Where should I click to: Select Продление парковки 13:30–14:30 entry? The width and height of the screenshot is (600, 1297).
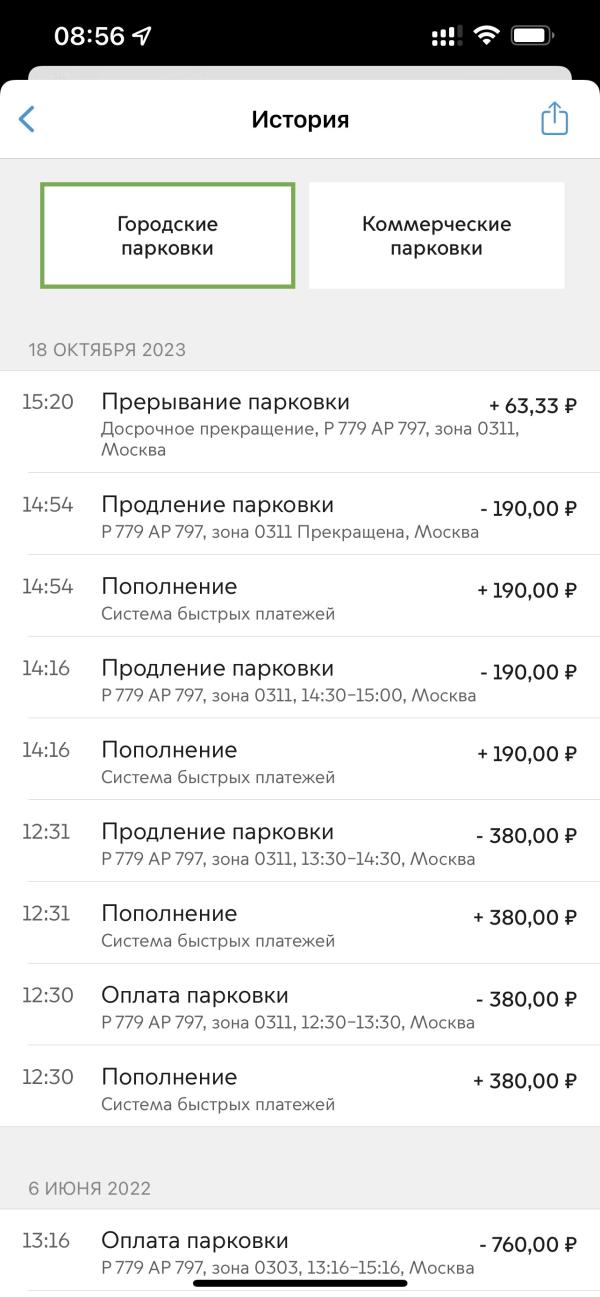tap(300, 842)
